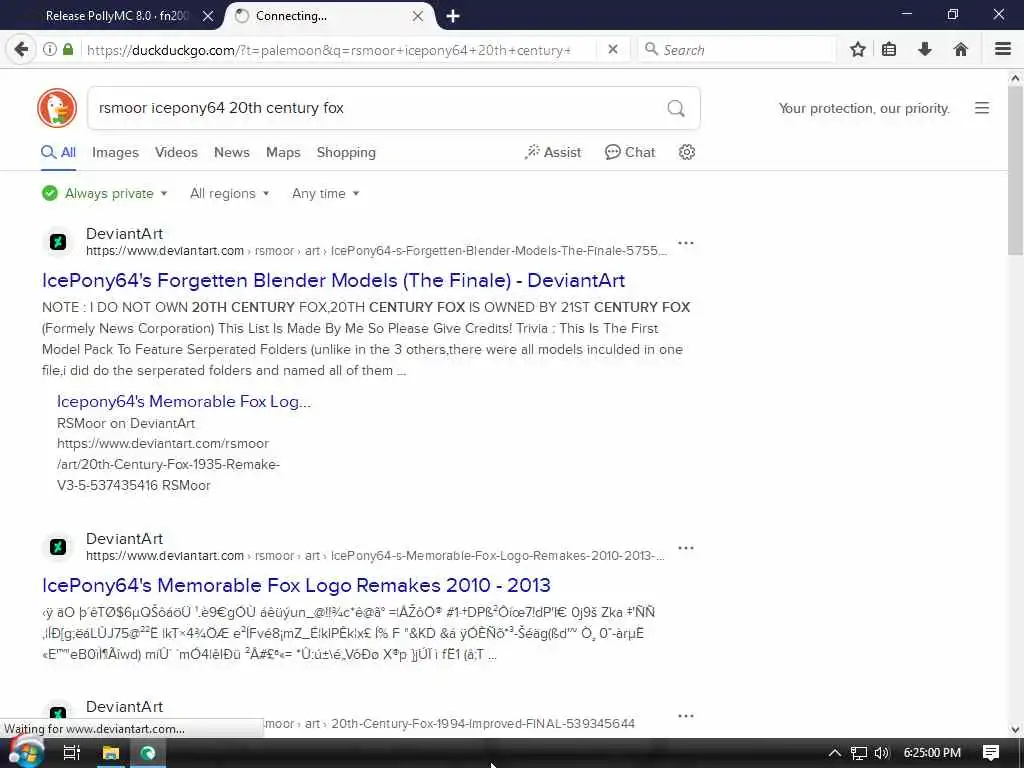Open options dots for Forgetten Blender Models result
This screenshot has height=768, width=1024.
[686, 243]
